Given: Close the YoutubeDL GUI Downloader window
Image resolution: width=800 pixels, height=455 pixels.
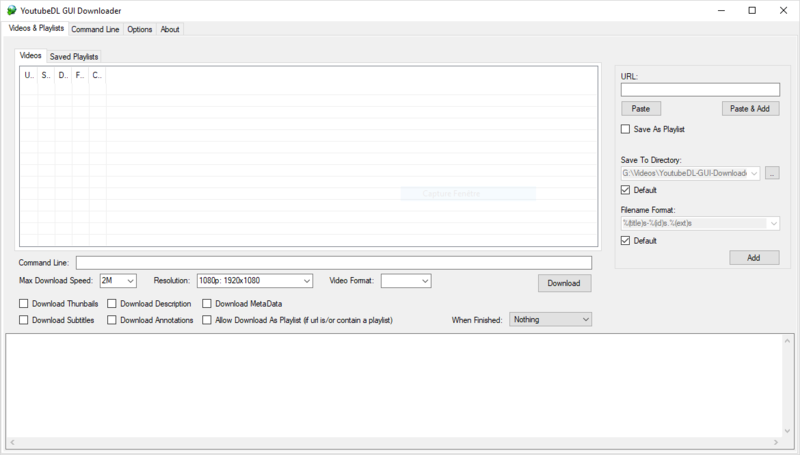Looking at the screenshot, I should point(784,10).
